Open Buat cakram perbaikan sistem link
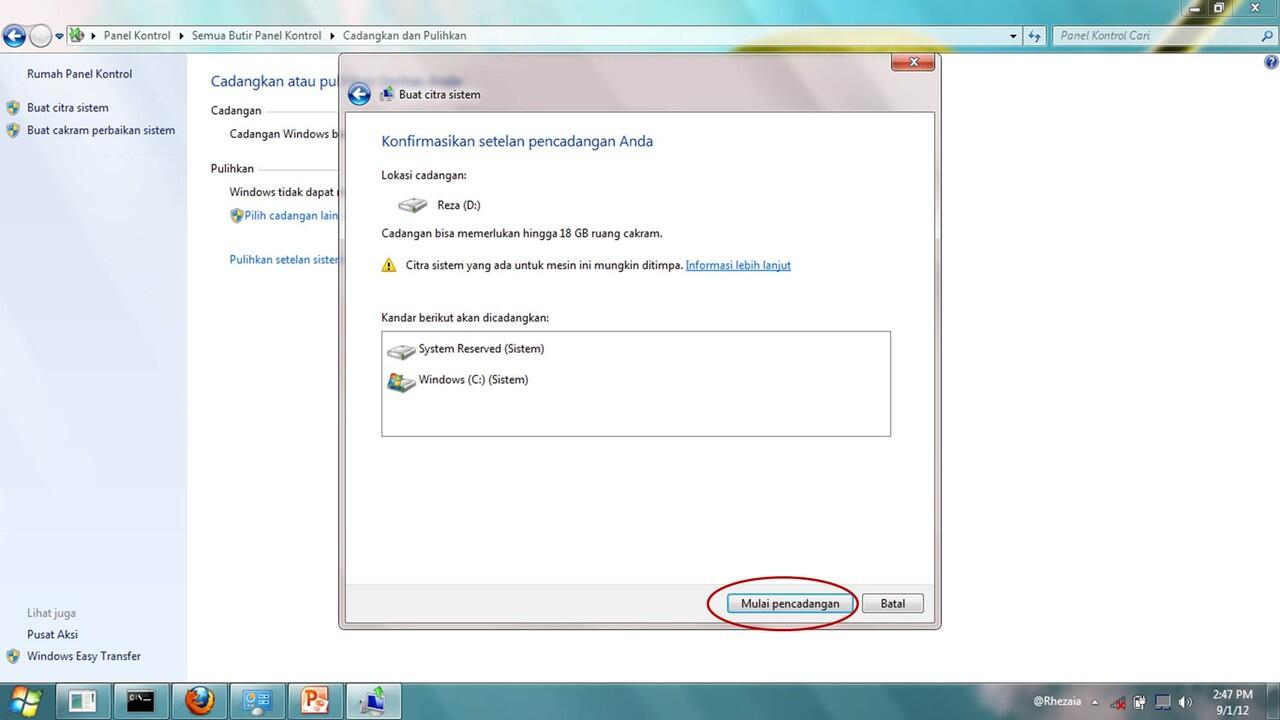The image size is (1280, 720). 101,131
